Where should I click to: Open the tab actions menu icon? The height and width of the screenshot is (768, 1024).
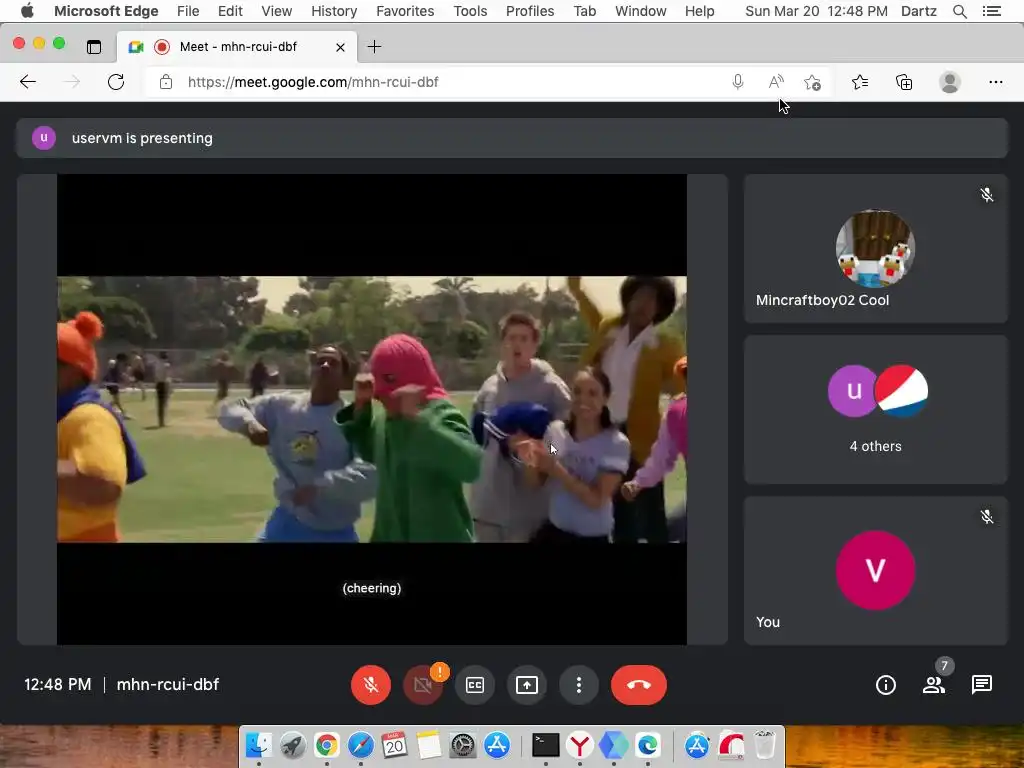point(94,46)
